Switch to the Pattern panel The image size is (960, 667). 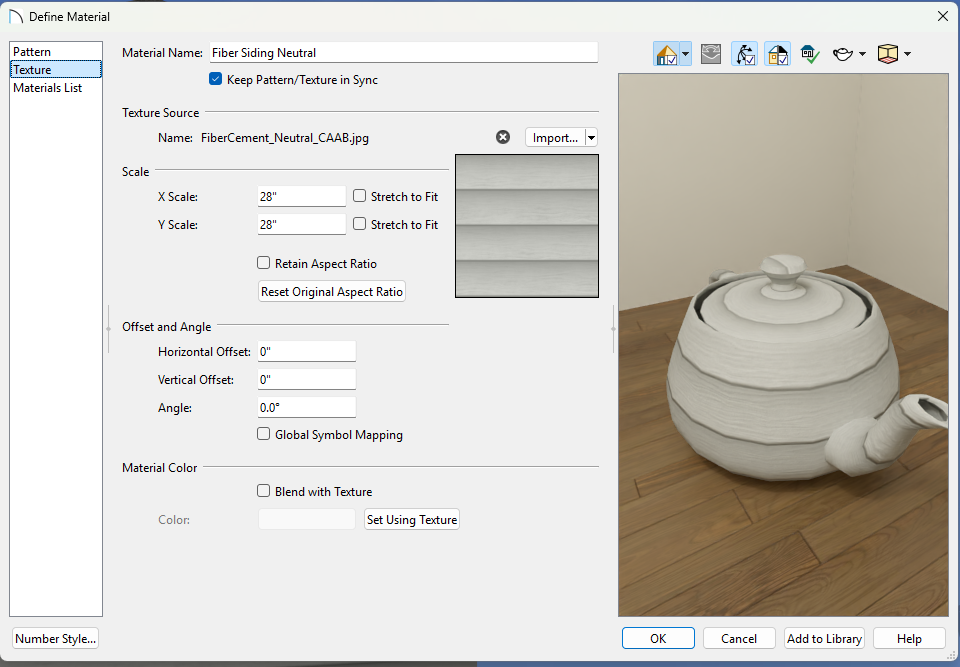pos(32,52)
